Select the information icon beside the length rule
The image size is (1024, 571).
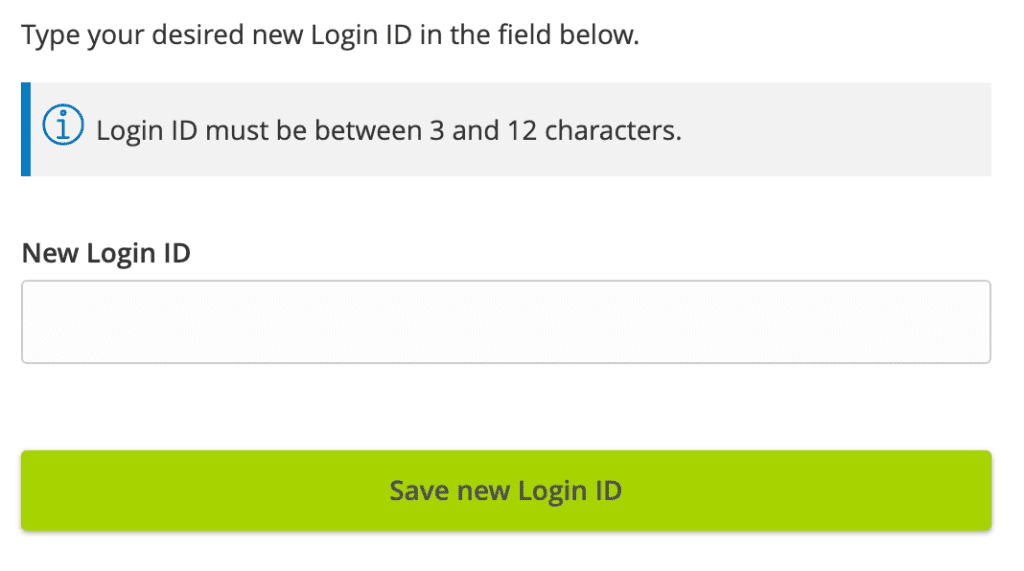(x=63, y=127)
